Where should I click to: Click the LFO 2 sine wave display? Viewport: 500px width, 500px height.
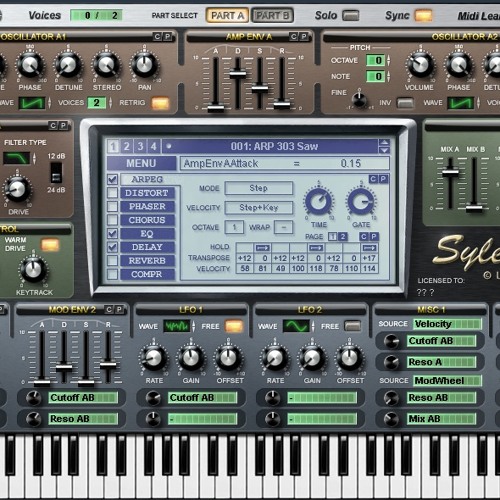coord(296,326)
